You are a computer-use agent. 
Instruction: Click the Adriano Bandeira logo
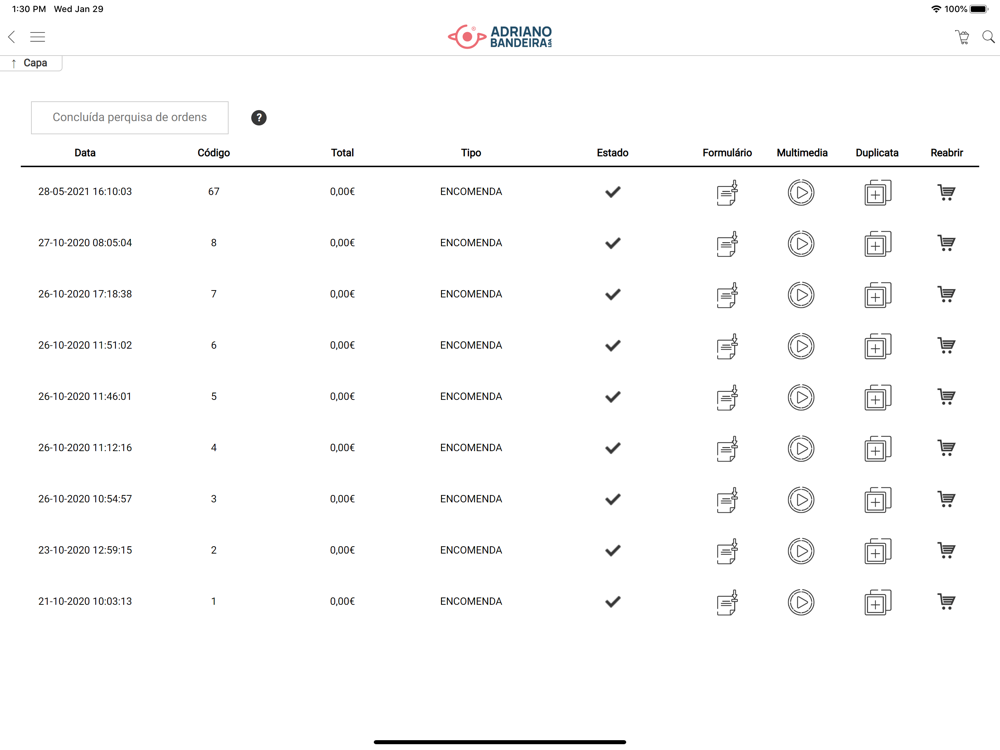(x=500, y=37)
